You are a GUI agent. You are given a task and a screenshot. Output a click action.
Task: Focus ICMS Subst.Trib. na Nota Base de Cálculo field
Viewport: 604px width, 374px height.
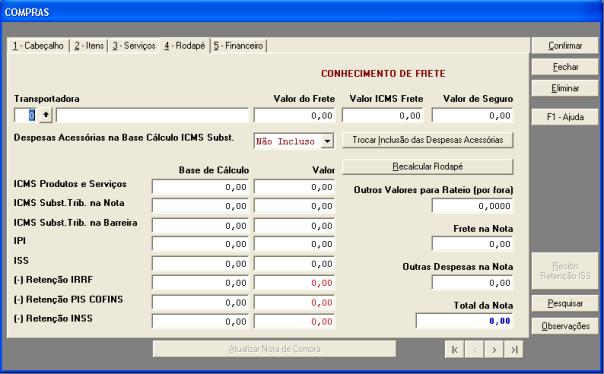click(200, 206)
